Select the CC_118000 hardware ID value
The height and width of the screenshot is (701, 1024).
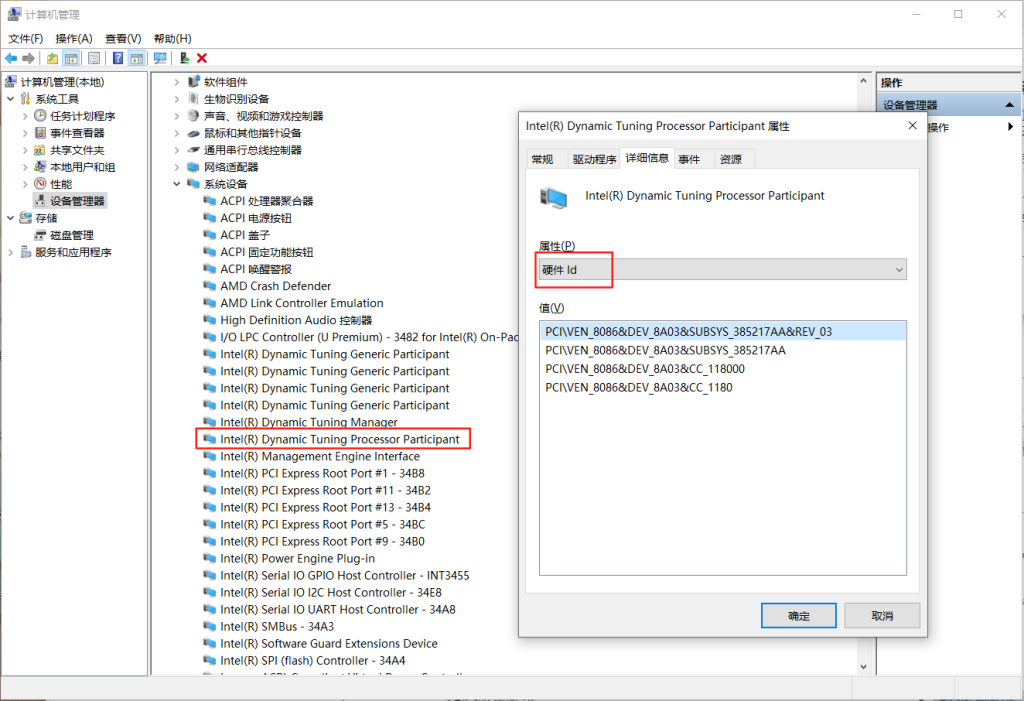tap(644, 369)
